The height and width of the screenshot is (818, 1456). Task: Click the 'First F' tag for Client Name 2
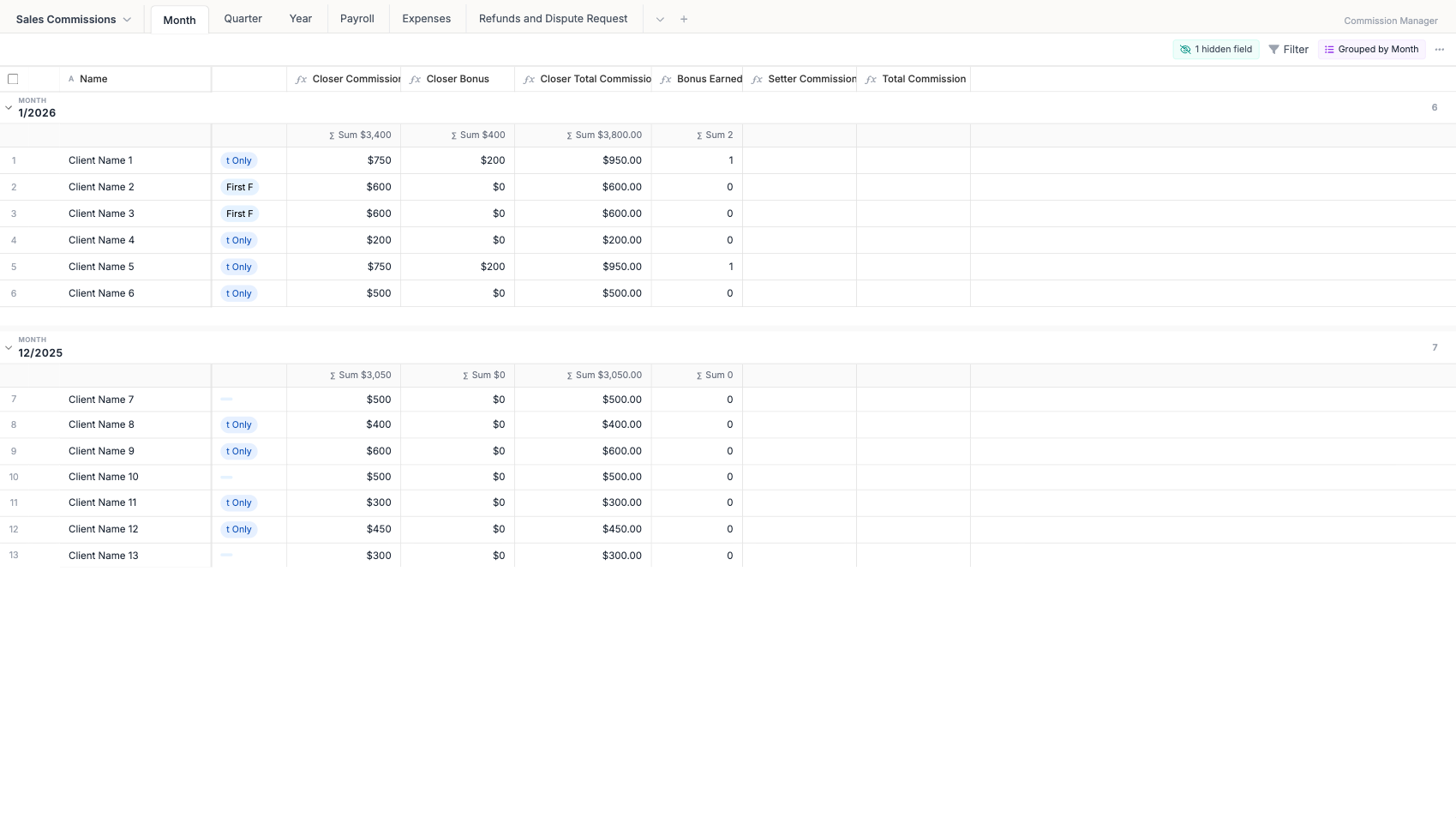click(x=239, y=187)
